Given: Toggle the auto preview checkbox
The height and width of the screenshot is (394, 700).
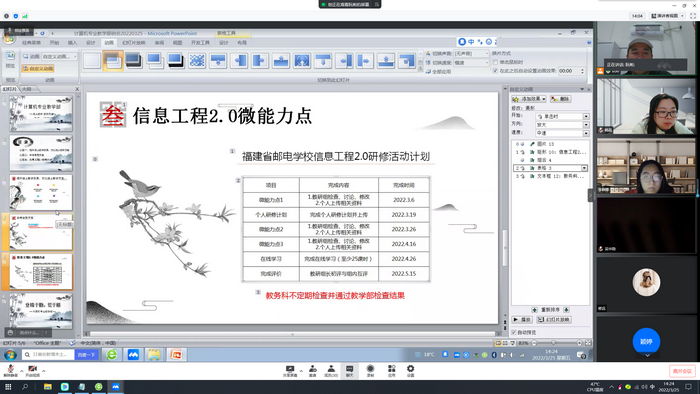Looking at the screenshot, I should pos(514,332).
